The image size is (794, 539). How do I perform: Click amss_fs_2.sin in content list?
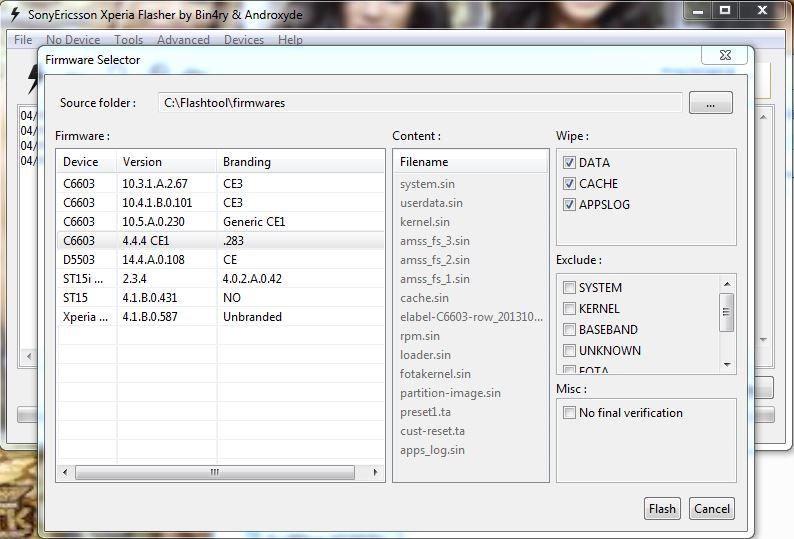(434, 260)
